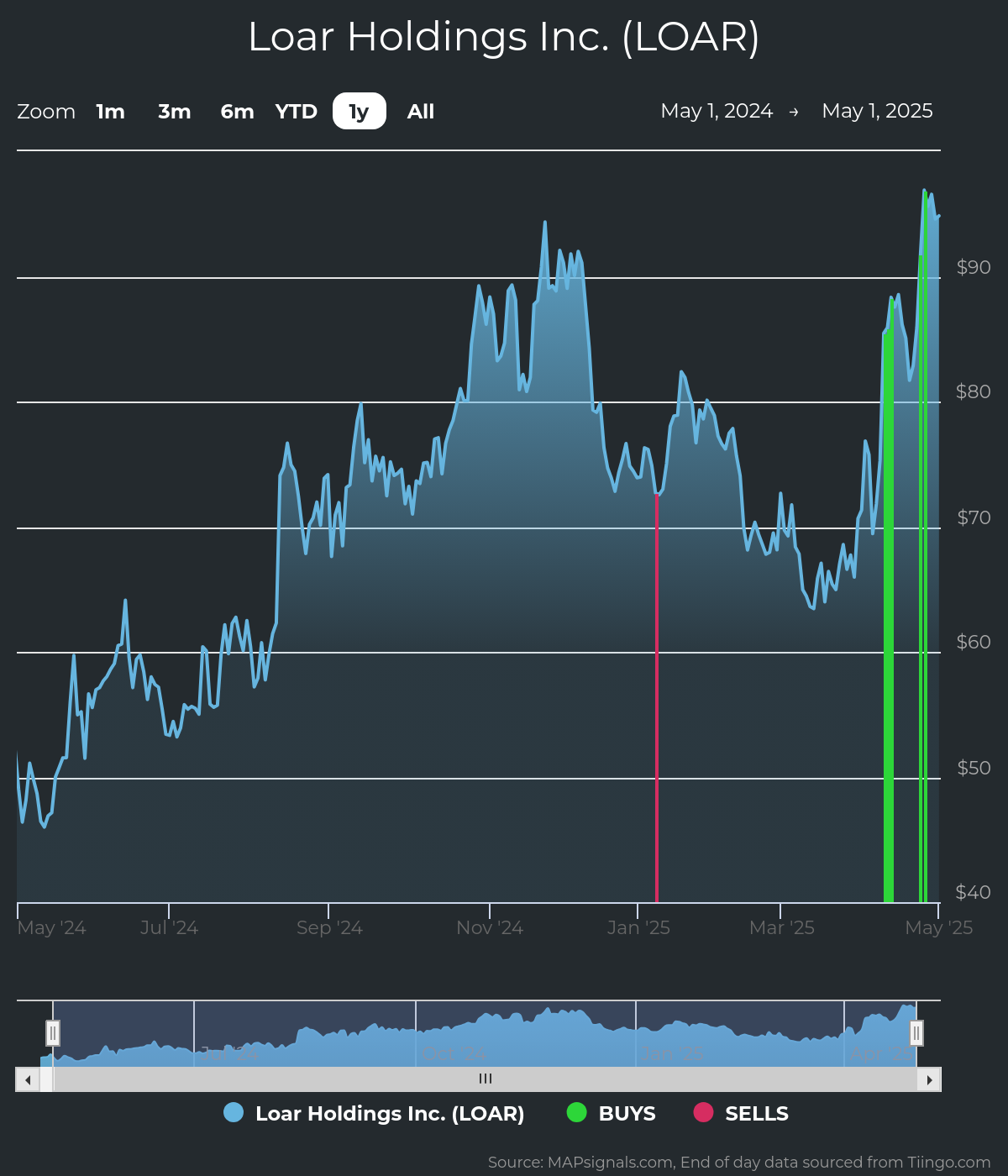Click the Jul '24 x-axis label
This screenshot has height=1176, width=1008.
[x=169, y=928]
